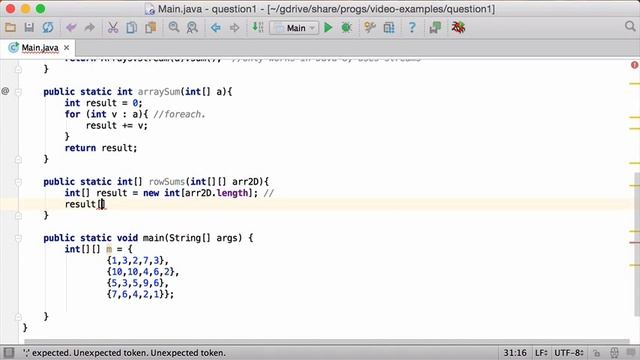Close the Main.java tab
This screenshot has height=360, width=640.
67,48
